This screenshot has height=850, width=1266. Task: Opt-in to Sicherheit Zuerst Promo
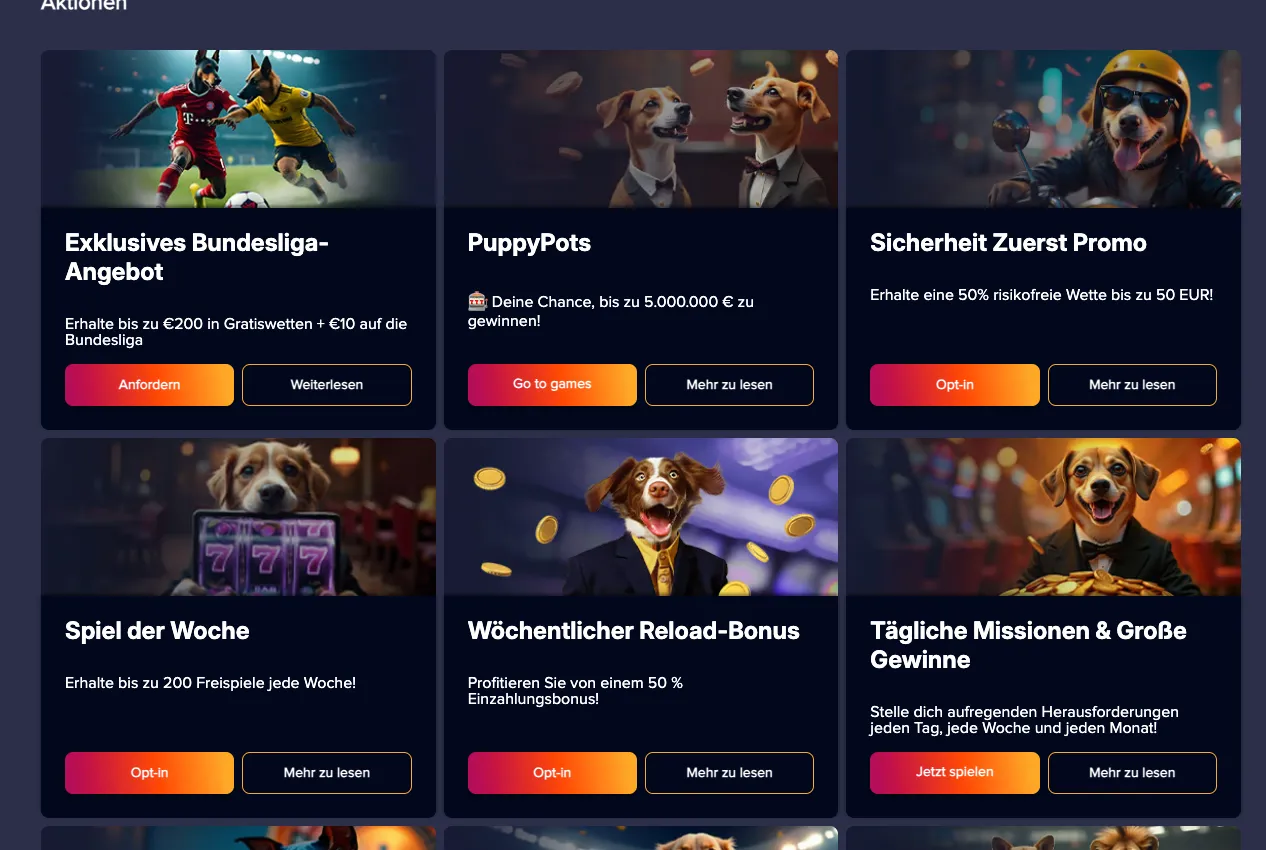click(x=955, y=385)
